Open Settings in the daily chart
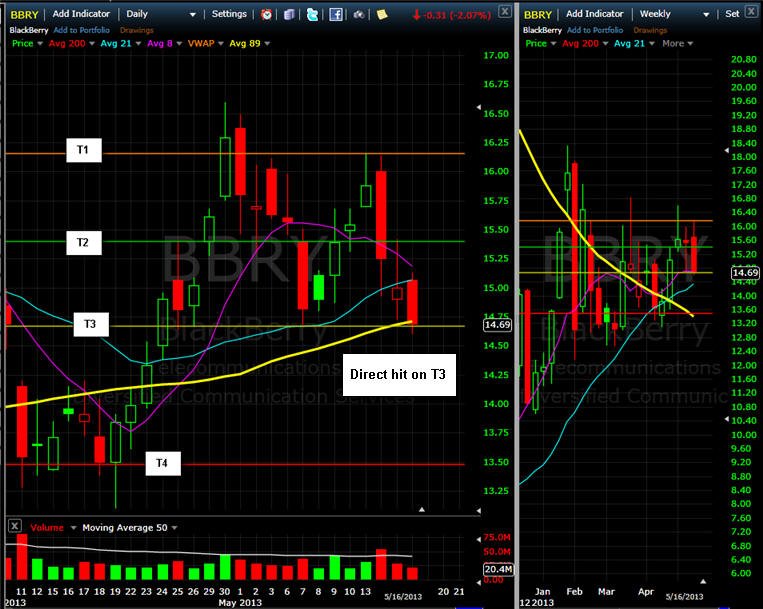This screenshot has height=609, width=763. [x=229, y=14]
